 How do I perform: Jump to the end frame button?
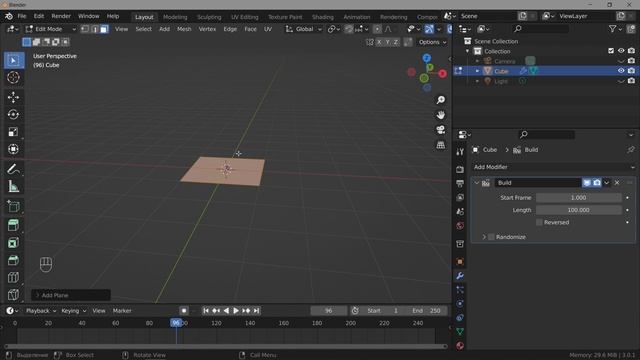click(256, 311)
